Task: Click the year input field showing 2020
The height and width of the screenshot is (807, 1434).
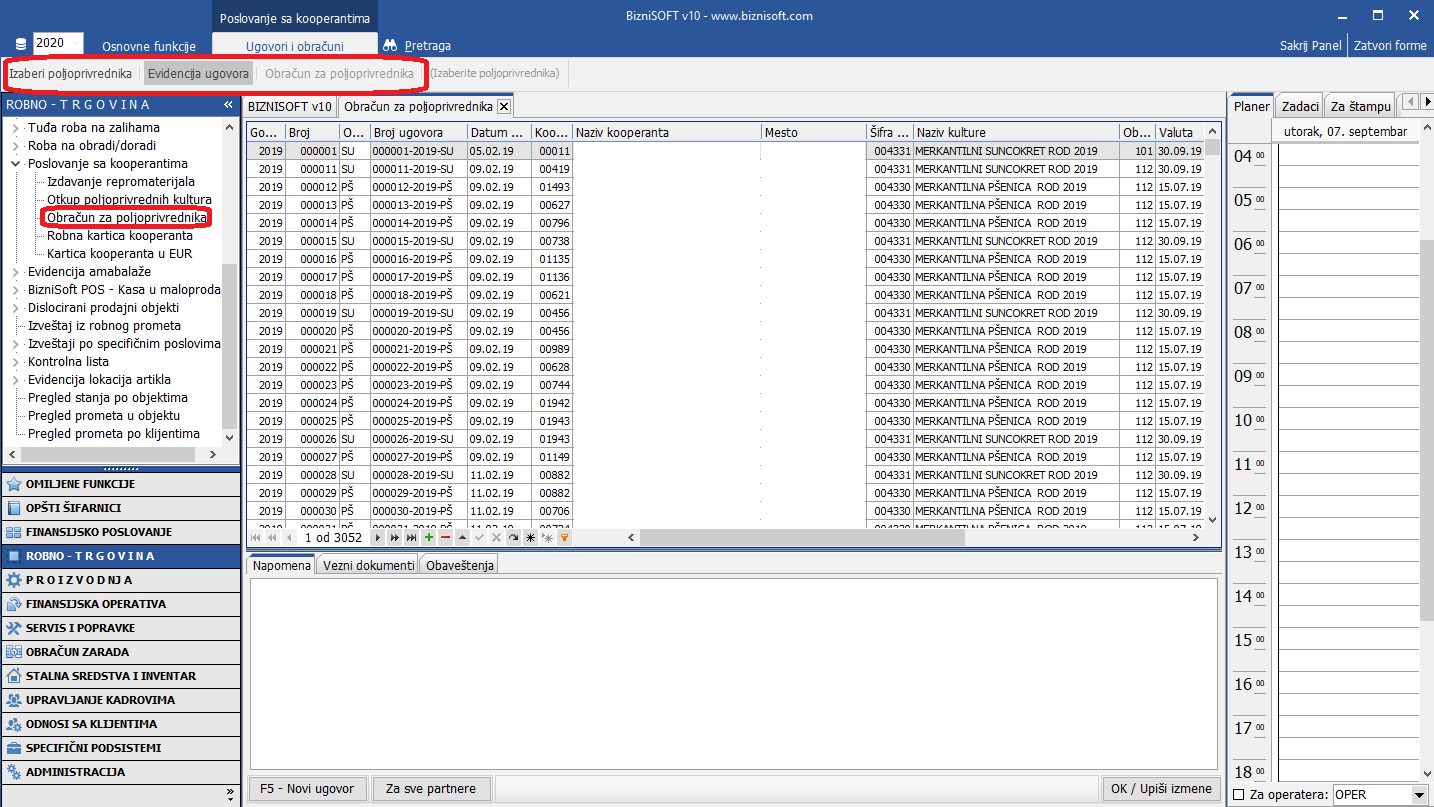Action: [58, 44]
